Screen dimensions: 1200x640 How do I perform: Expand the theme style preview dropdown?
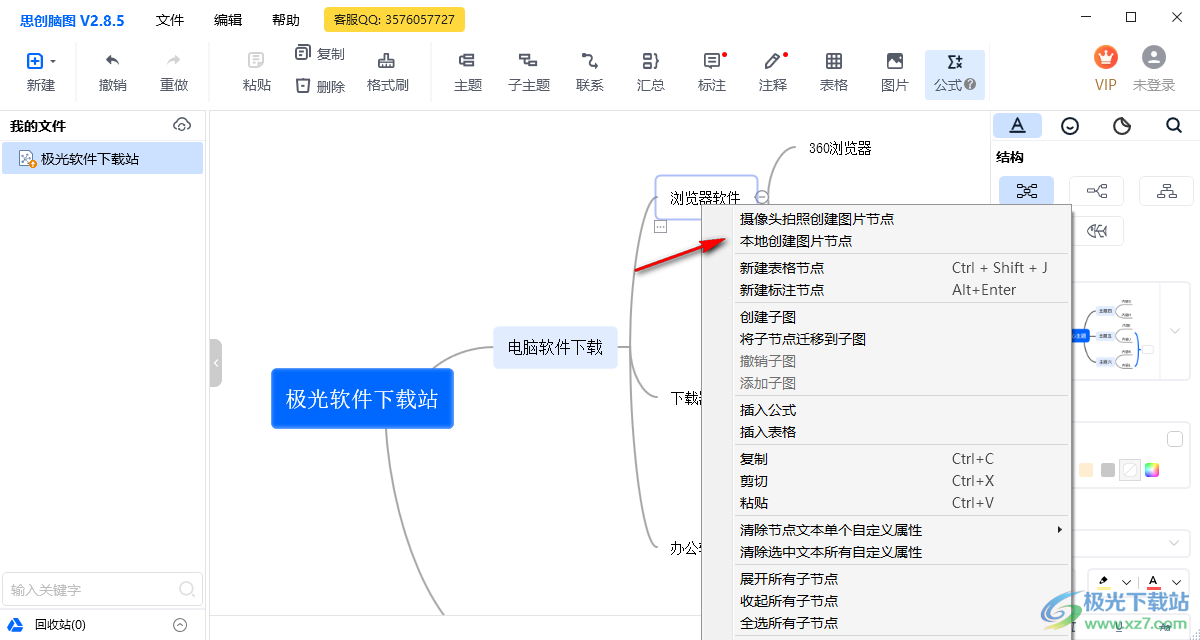[1175, 331]
